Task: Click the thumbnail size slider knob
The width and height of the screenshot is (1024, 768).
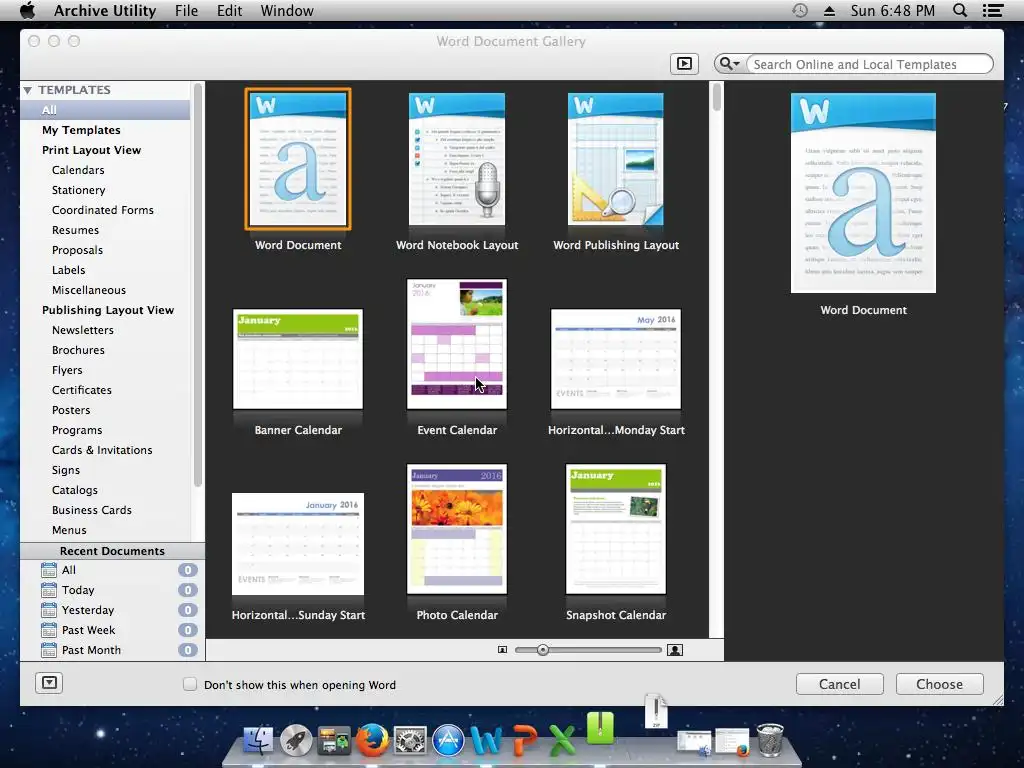Action: (x=543, y=650)
